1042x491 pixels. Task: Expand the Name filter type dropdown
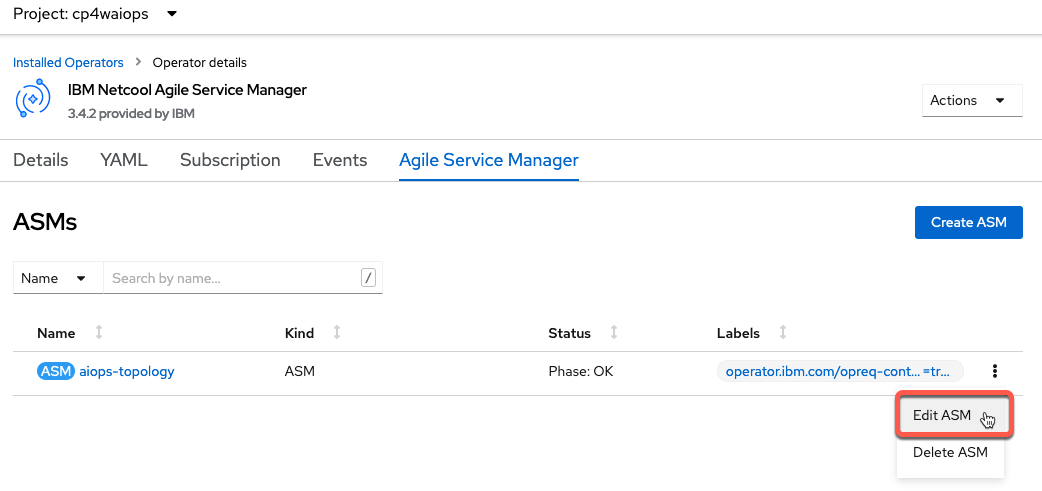click(x=58, y=278)
